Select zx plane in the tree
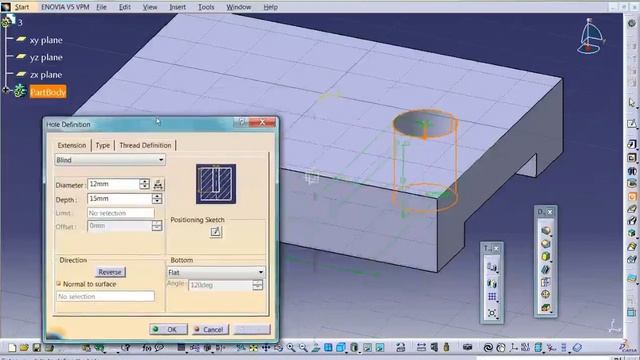 46,75
